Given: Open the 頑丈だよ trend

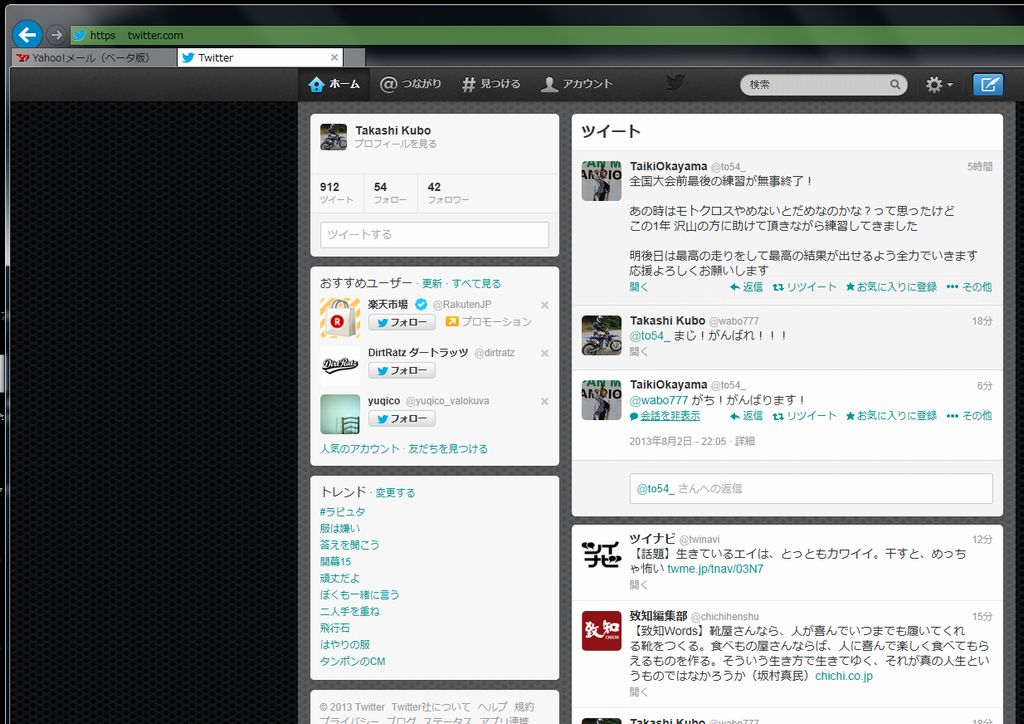Looking at the screenshot, I should click(x=340, y=578).
